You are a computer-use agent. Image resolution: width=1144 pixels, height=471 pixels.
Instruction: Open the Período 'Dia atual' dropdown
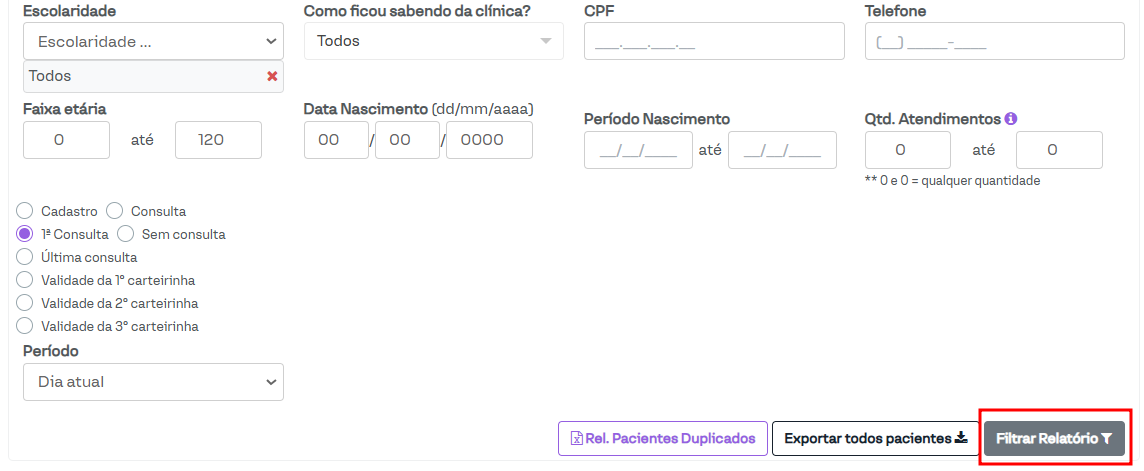click(153, 381)
